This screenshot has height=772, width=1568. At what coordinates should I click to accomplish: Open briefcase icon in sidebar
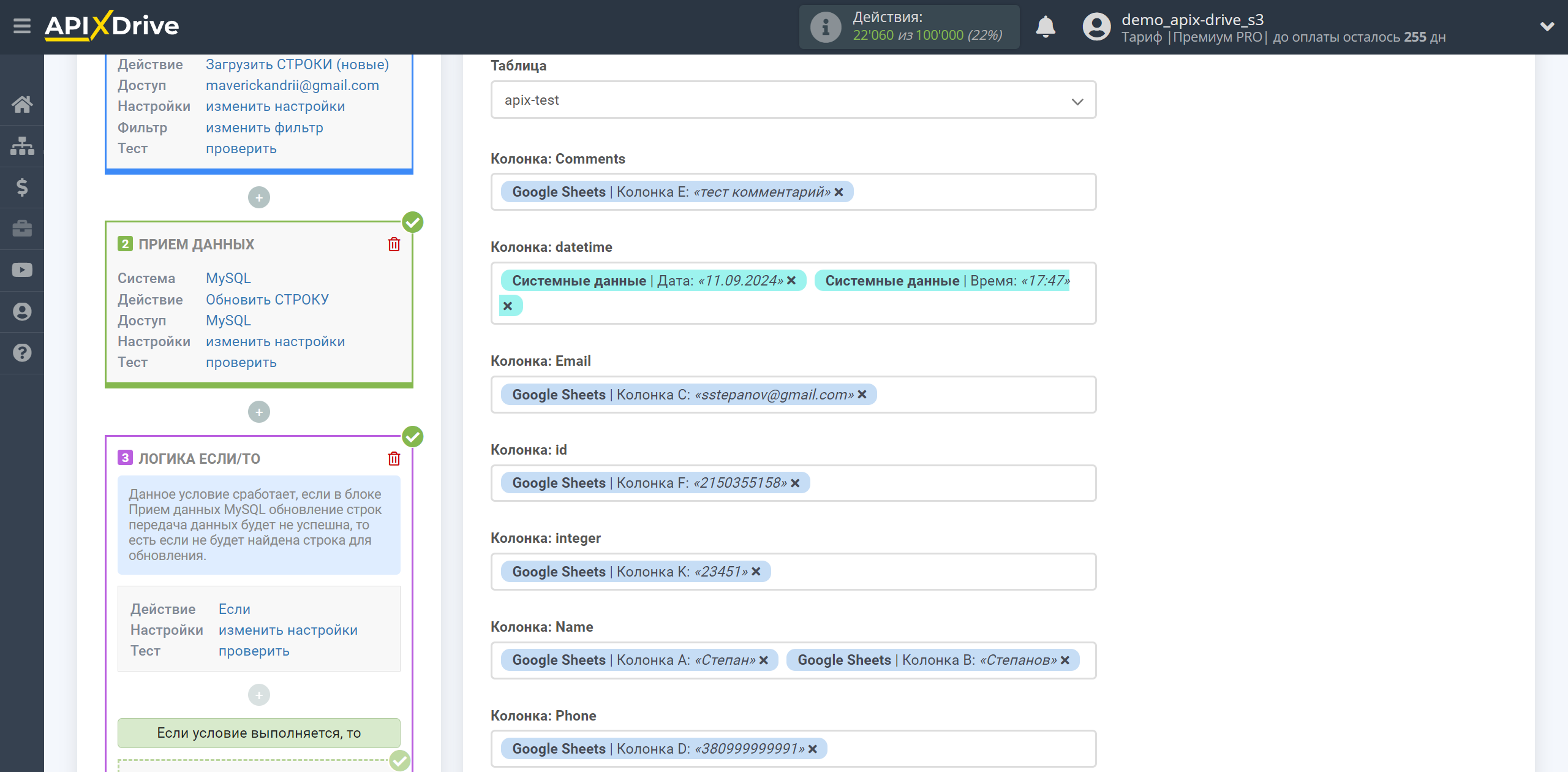(x=22, y=229)
